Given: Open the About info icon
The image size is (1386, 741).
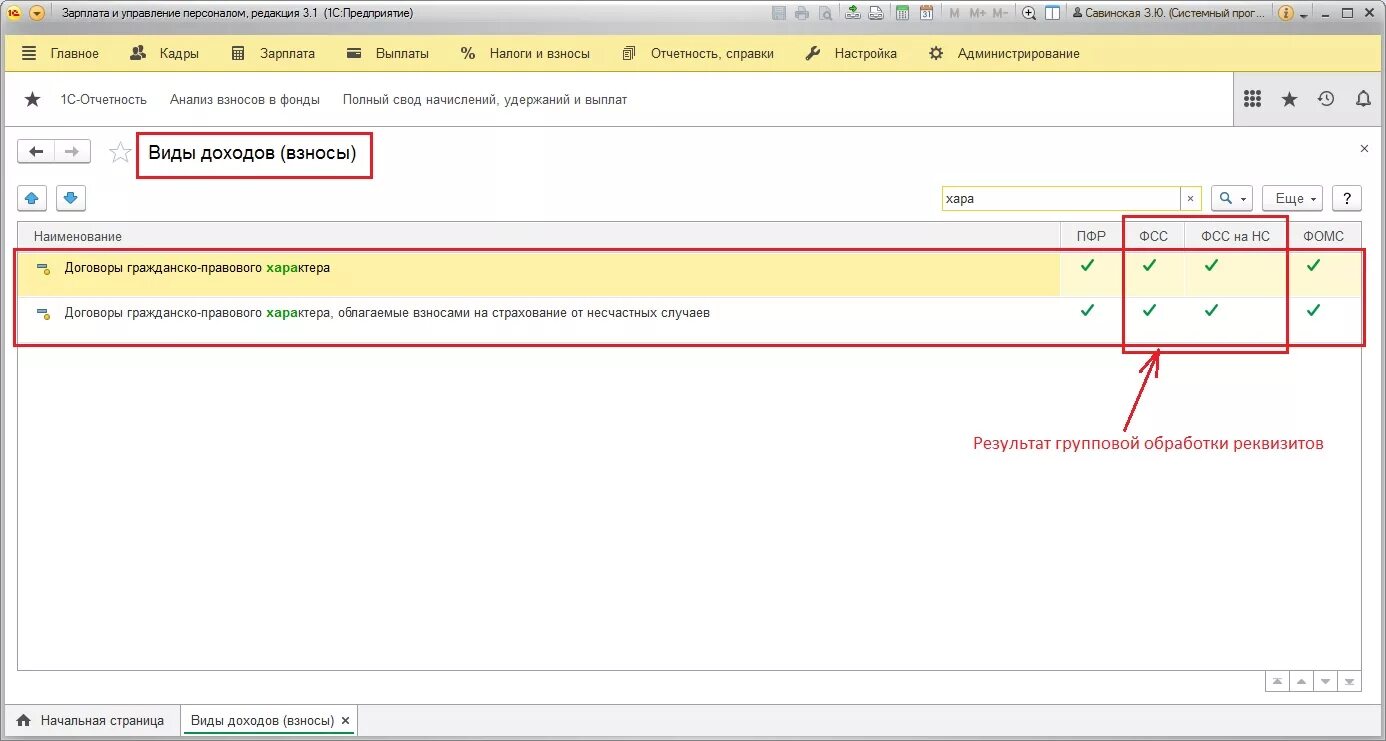Looking at the screenshot, I should coord(1286,13).
